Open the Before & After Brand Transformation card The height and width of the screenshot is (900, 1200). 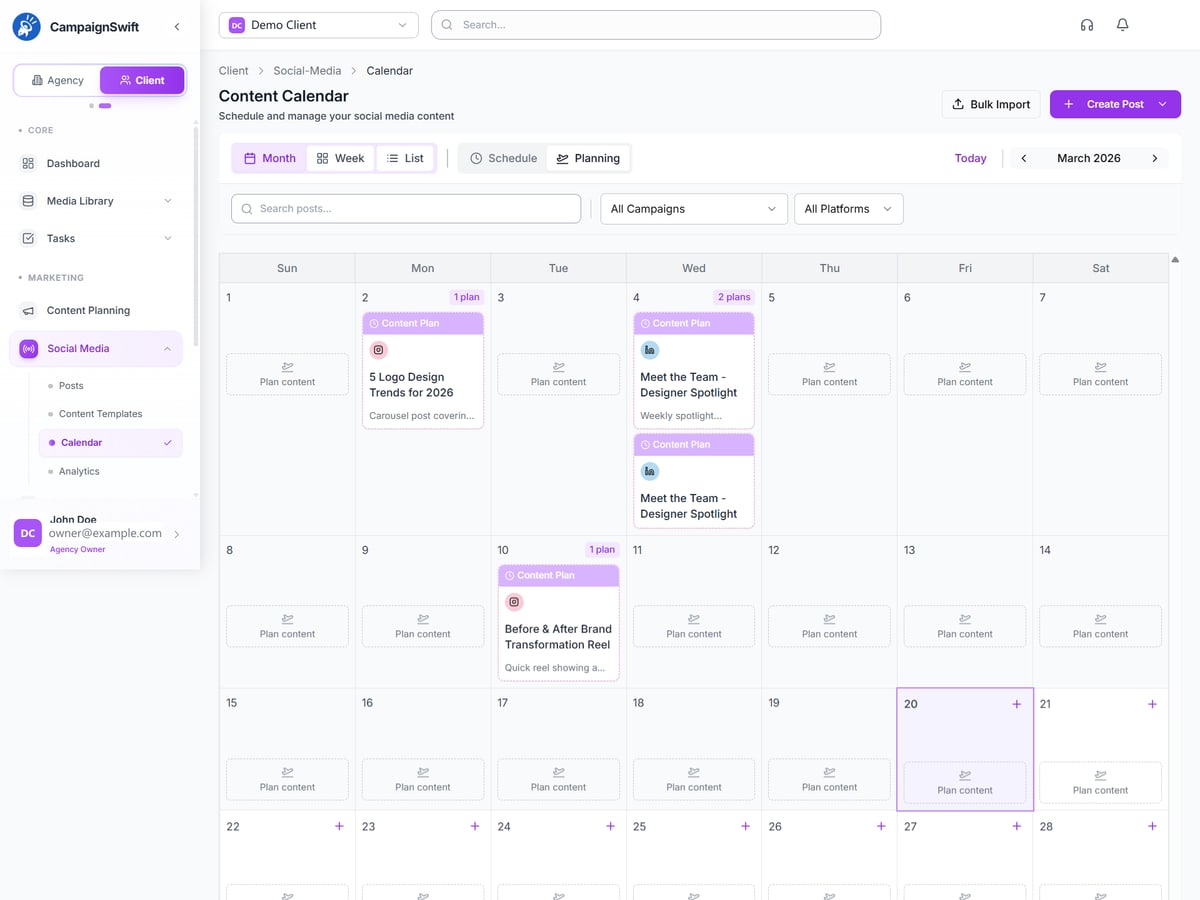[558, 623]
